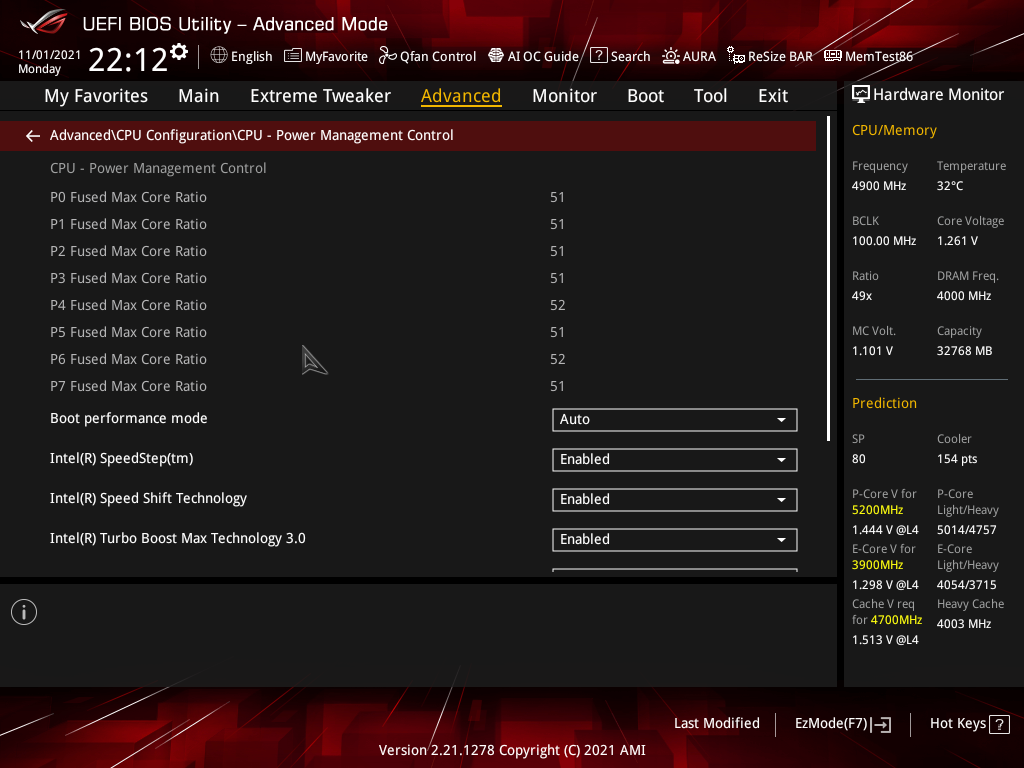
Task: Toggle ReSize BAR icon
Action: pos(736,56)
